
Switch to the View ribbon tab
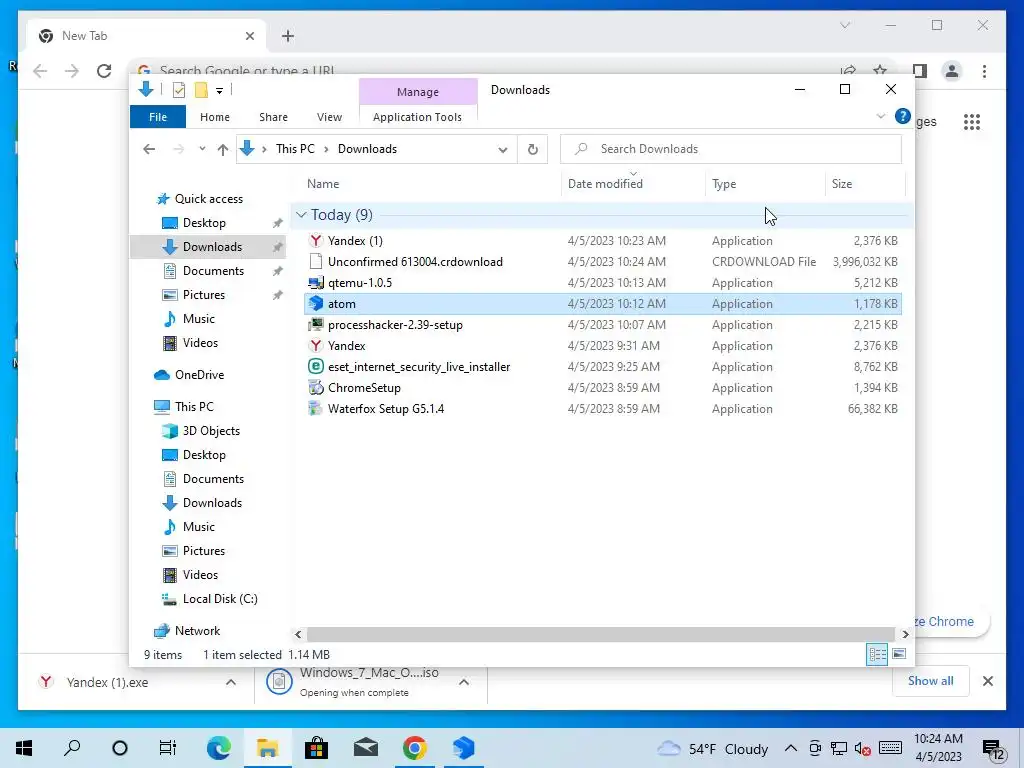(x=329, y=117)
